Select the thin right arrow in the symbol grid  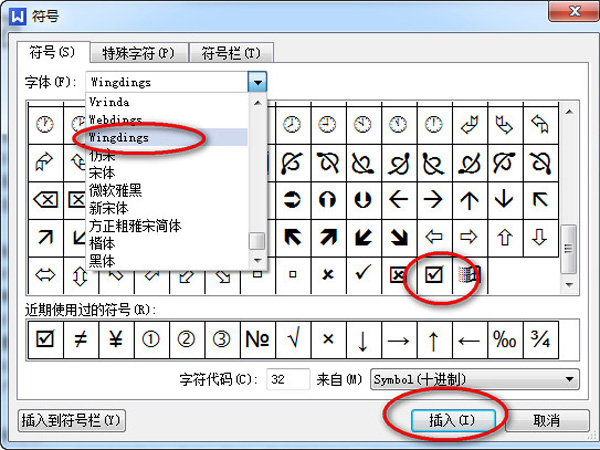pos(433,199)
